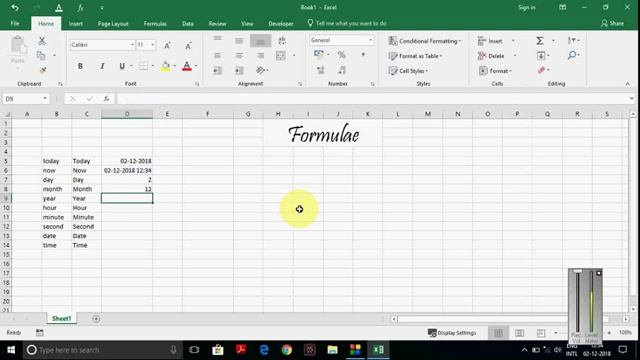
Task: Align text right
Action: point(260,56)
